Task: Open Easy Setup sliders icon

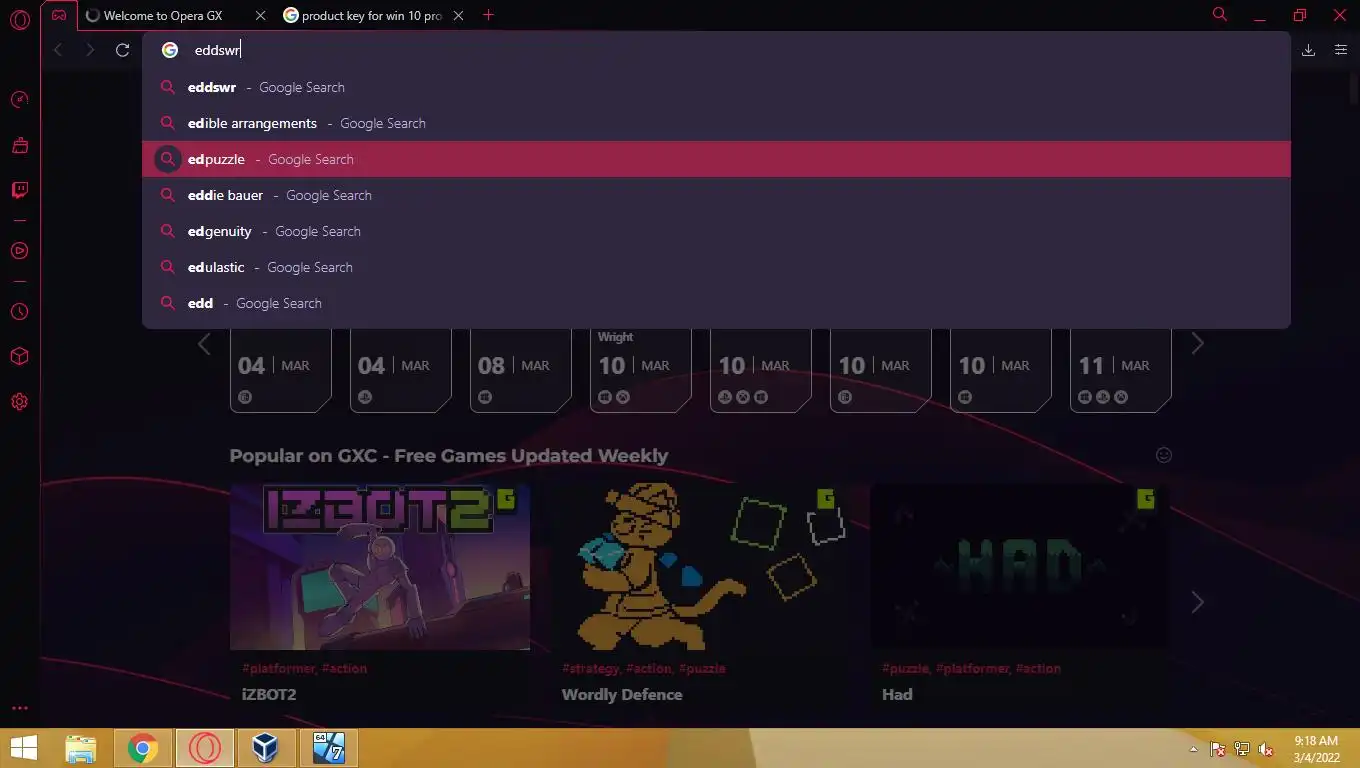Action: tap(1341, 50)
